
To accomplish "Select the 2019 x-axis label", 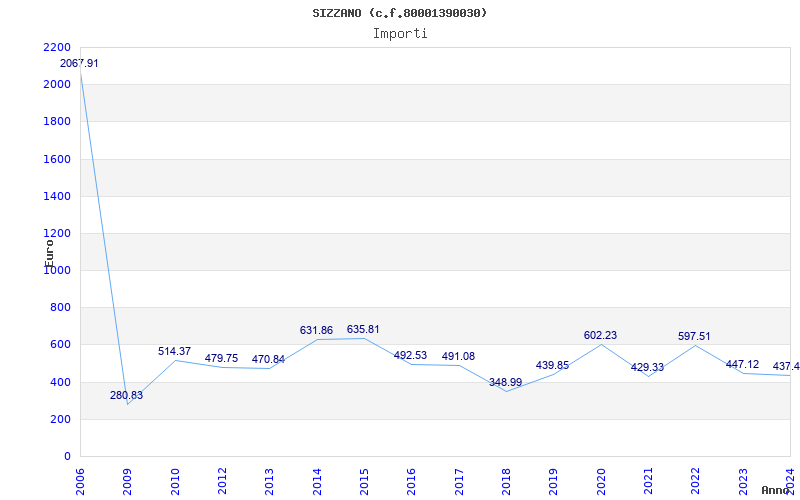I will pyautogui.click(x=554, y=482).
